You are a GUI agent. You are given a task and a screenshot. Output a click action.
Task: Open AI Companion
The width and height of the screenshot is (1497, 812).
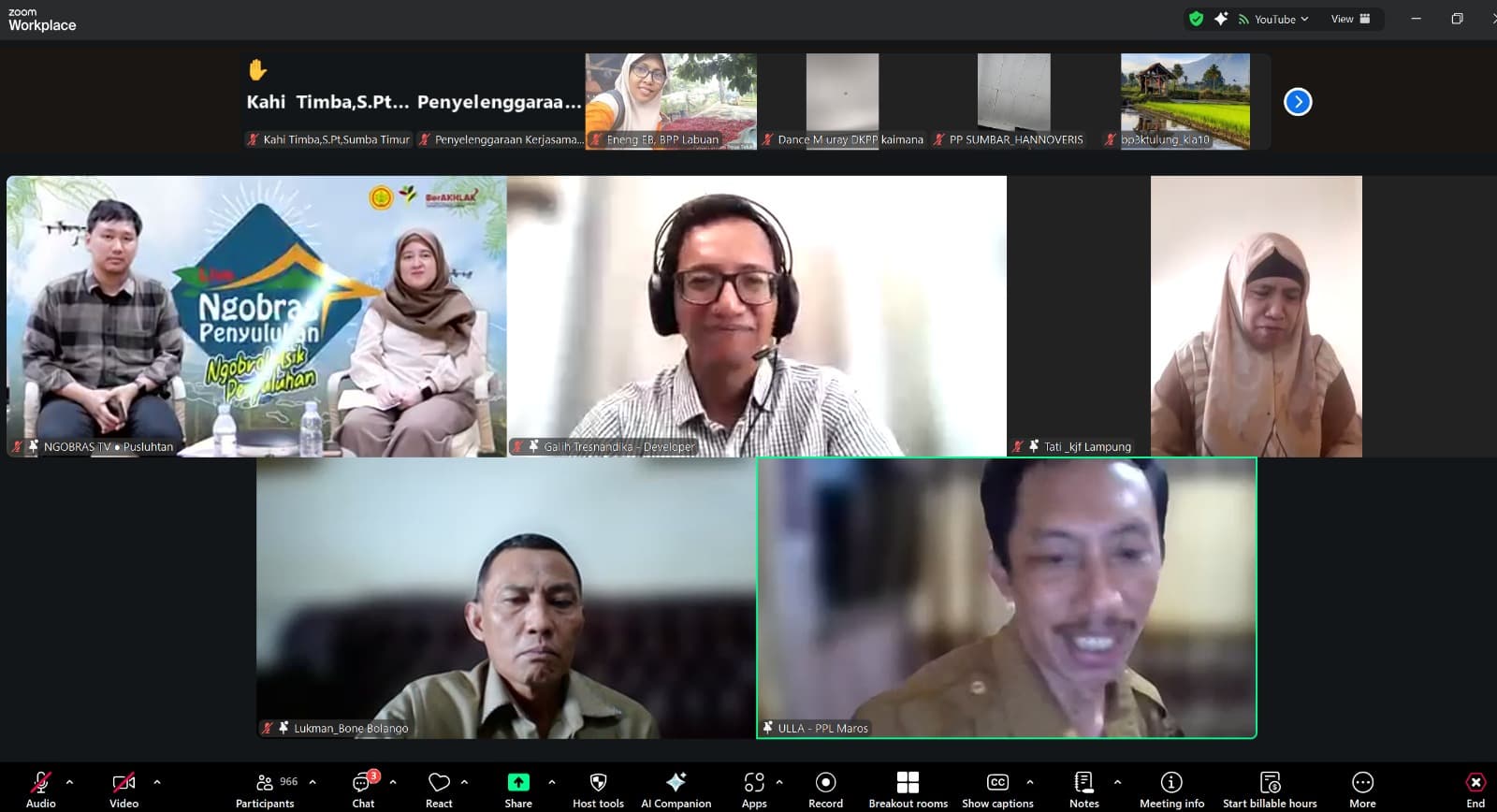pos(676,789)
